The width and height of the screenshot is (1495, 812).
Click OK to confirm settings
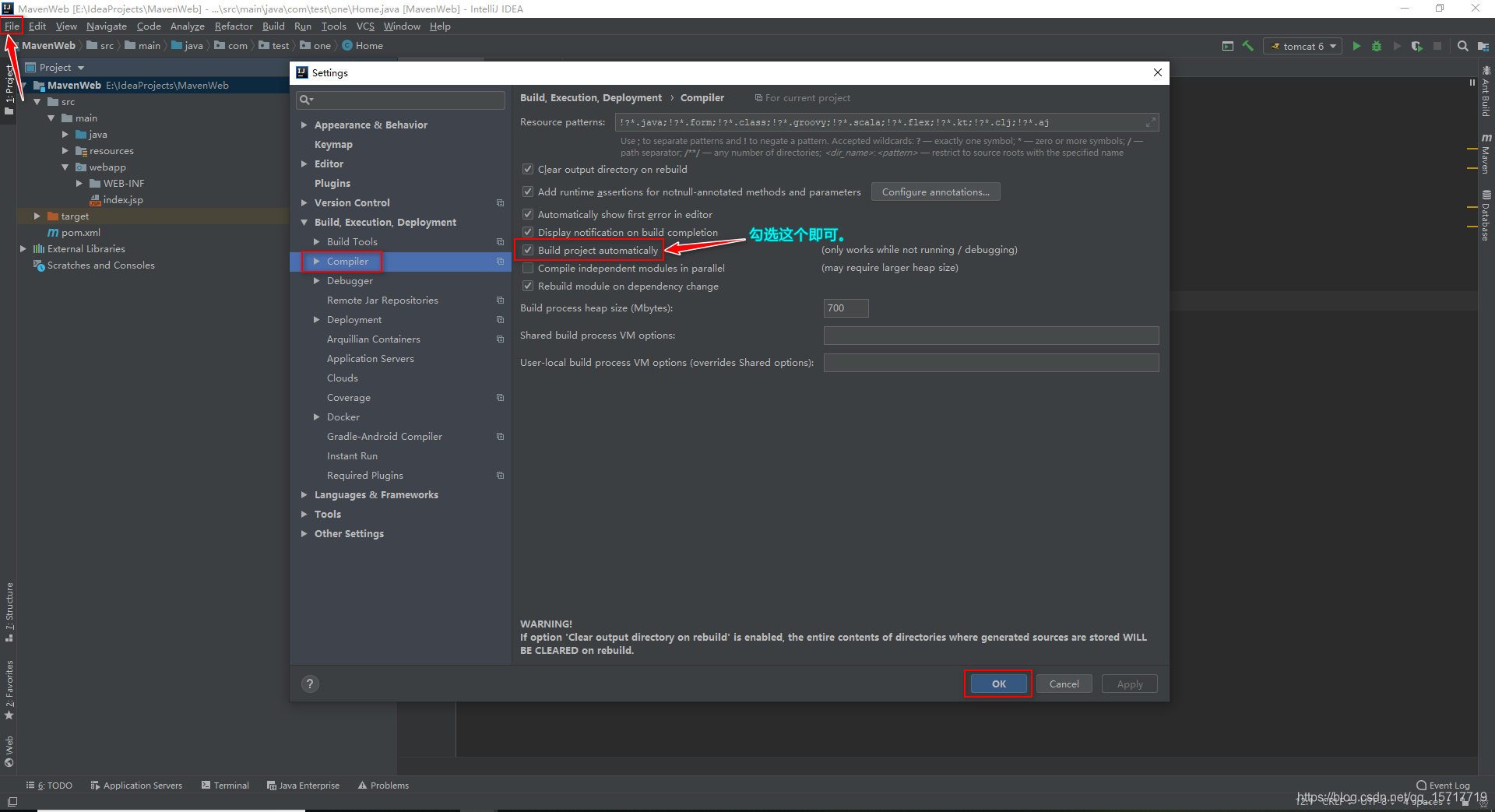point(998,684)
